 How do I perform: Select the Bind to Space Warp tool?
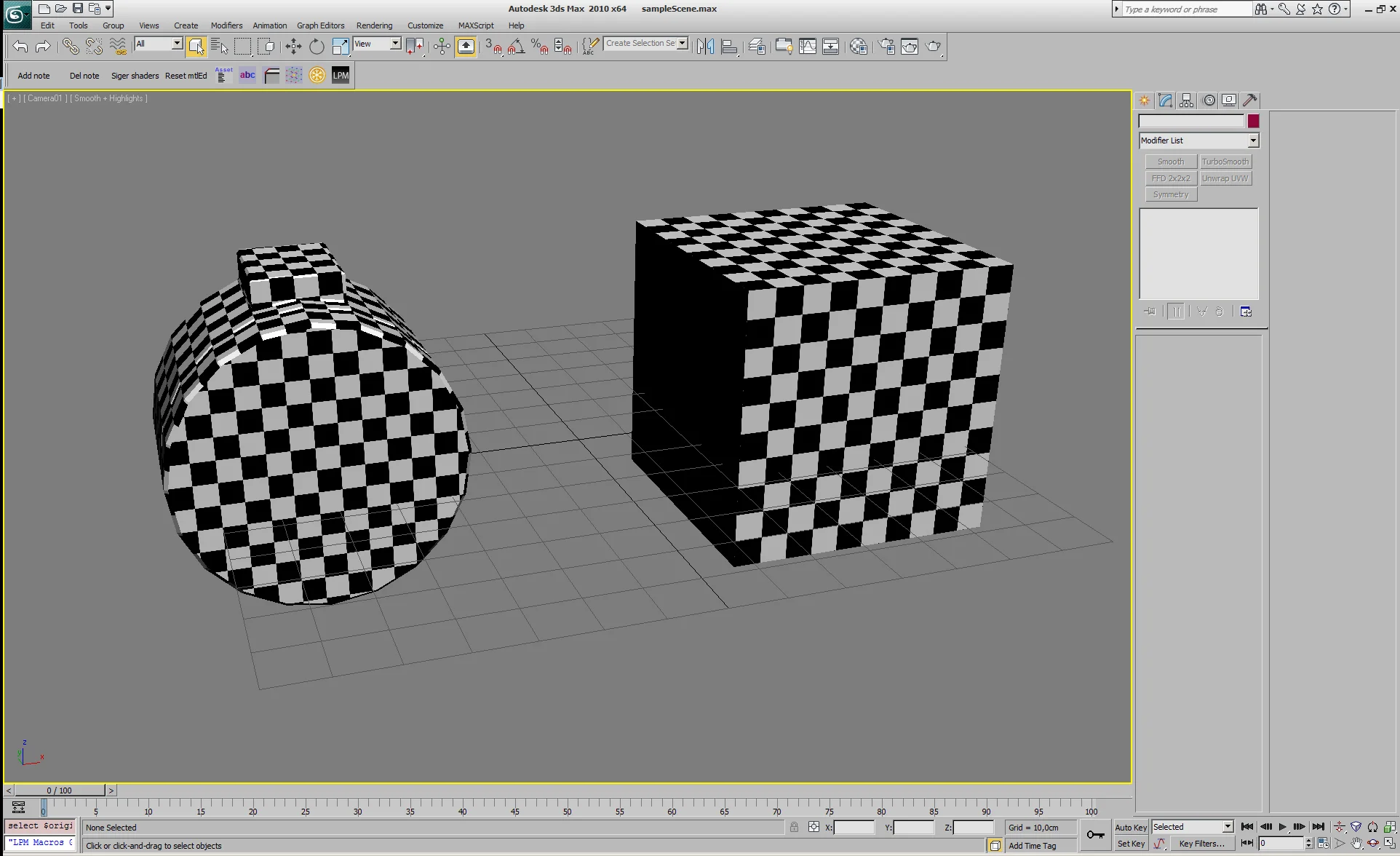(117, 47)
